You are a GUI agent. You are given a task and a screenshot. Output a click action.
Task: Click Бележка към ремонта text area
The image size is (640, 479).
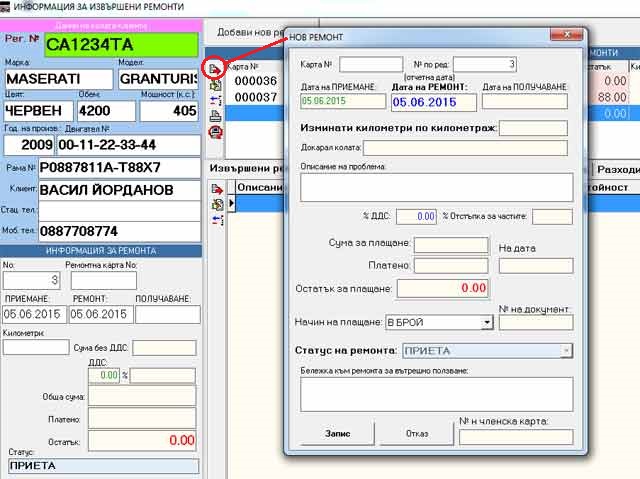pyautogui.click(x=437, y=394)
